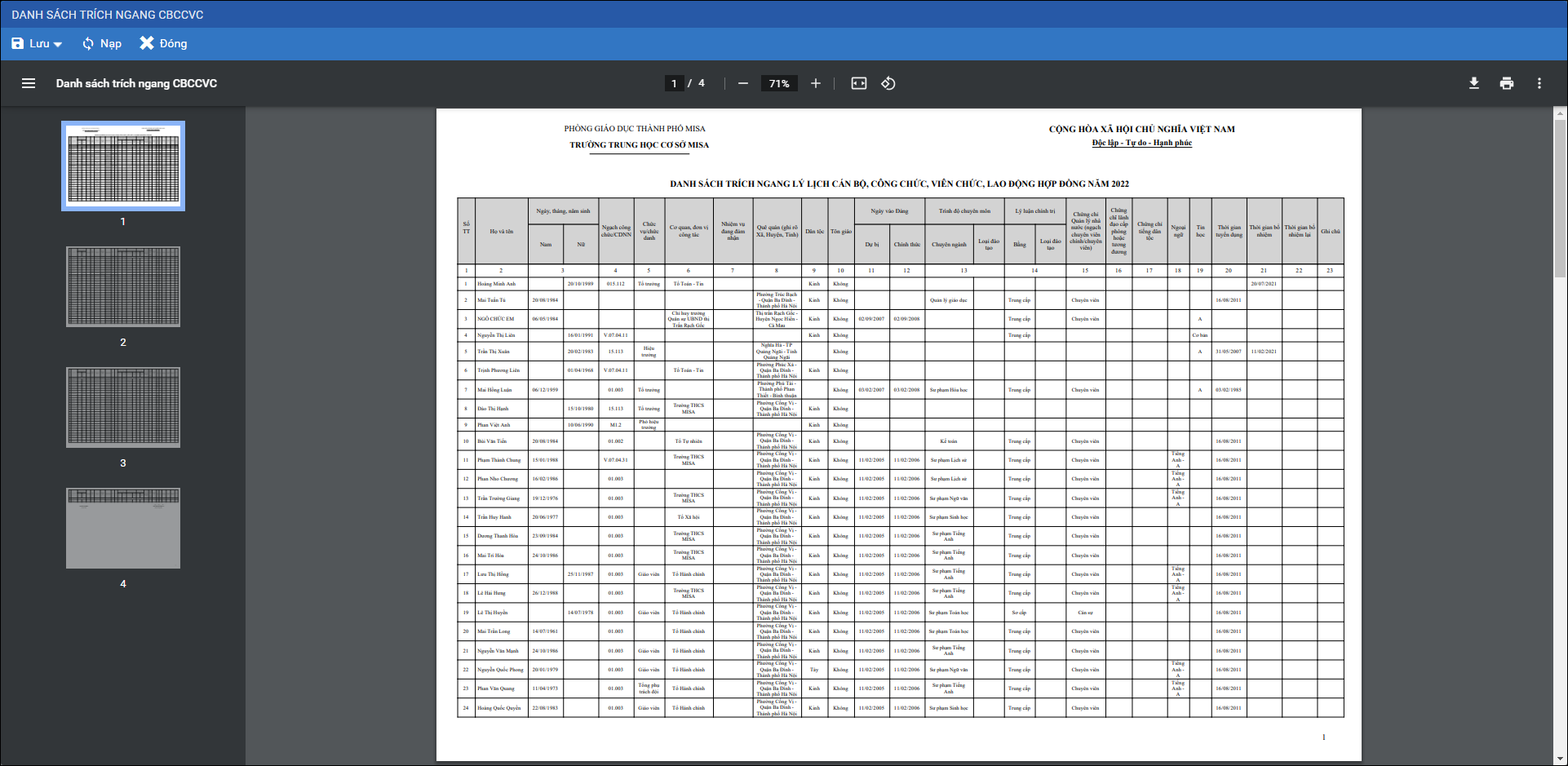Image resolution: width=1568 pixels, height=766 pixels.
Task: Go to page 4 thumbnail
Action: [123, 528]
